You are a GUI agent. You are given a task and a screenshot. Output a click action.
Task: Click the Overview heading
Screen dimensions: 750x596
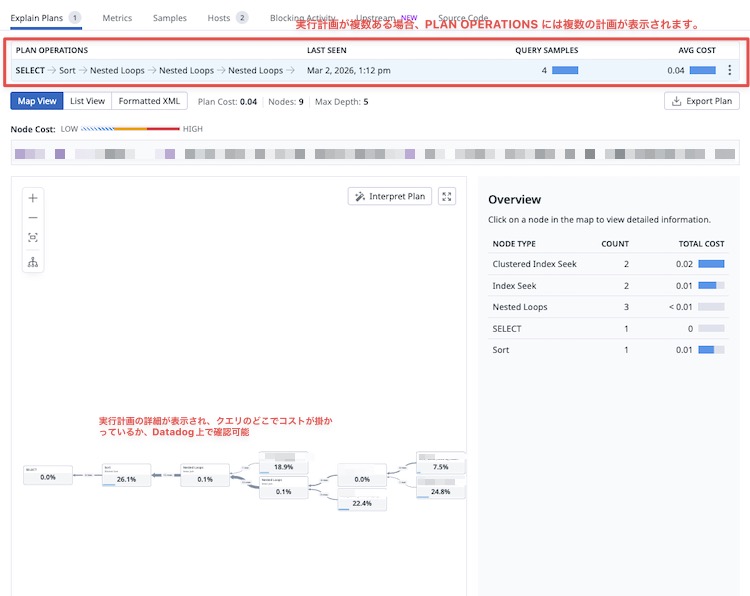tap(514, 199)
